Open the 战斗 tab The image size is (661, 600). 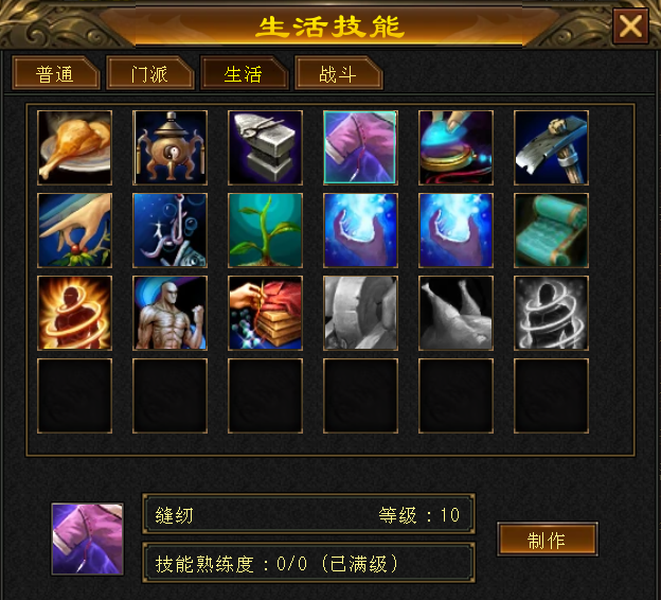(339, 73)
